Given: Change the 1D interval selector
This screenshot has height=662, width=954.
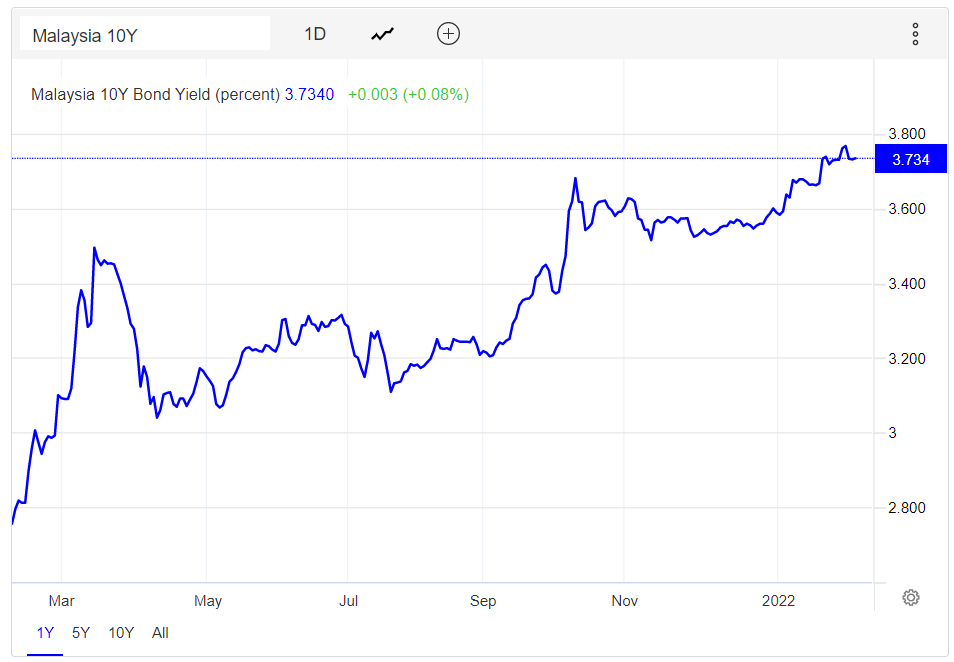Looking at the screenshot, I should click(x=315, y=34).
